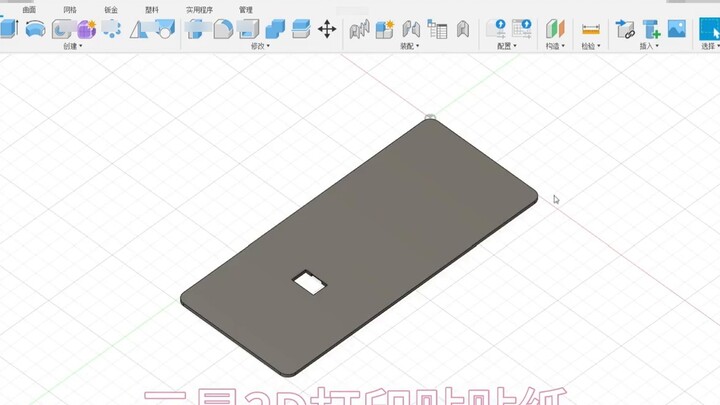Select the Move/Copy arrows icon
The height and width of the screenshot is (405, 720).
tap(327, 29)
